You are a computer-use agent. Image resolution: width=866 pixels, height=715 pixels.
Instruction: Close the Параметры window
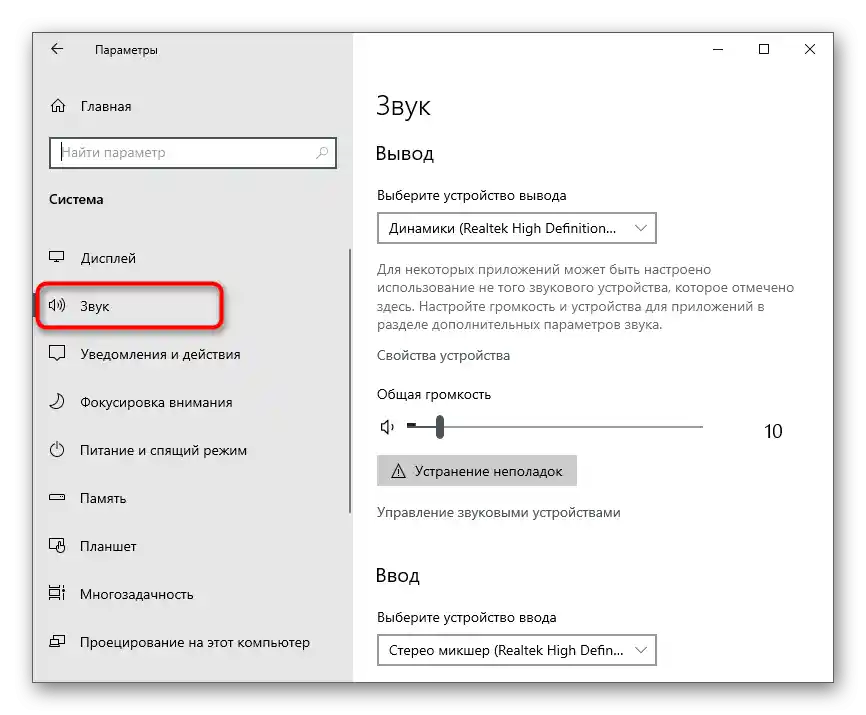810,49
